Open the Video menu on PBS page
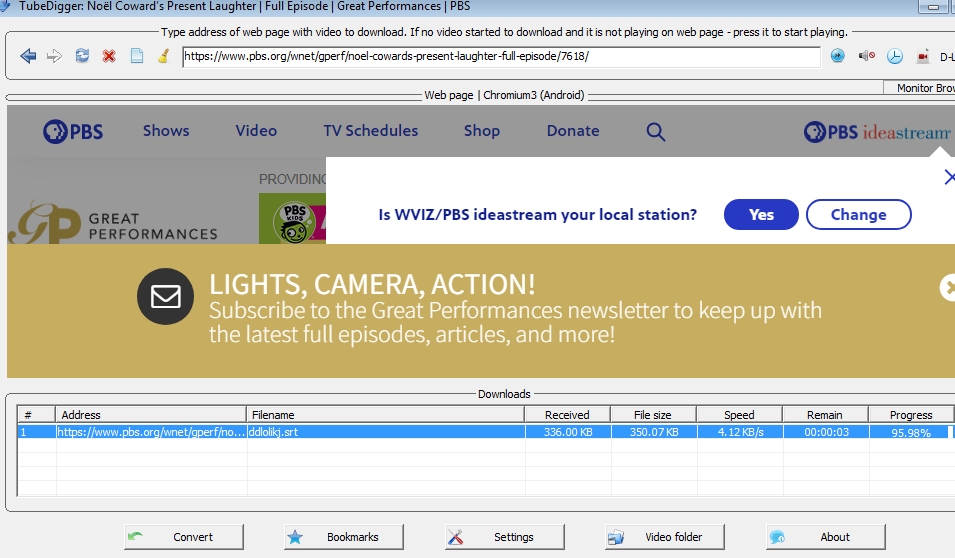The height and width of the screenshot is (558, 955). (x=256, y=130)
